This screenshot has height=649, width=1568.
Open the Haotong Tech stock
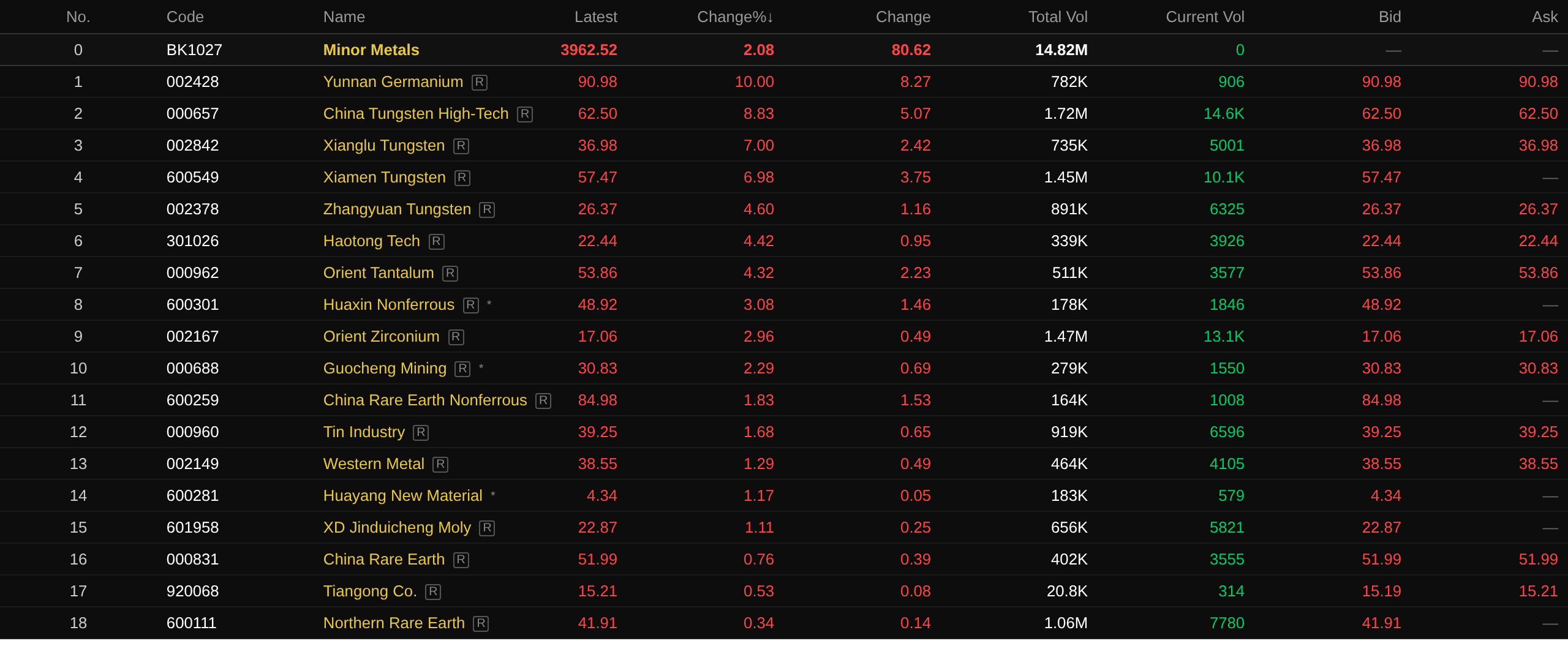click(372, 241)
